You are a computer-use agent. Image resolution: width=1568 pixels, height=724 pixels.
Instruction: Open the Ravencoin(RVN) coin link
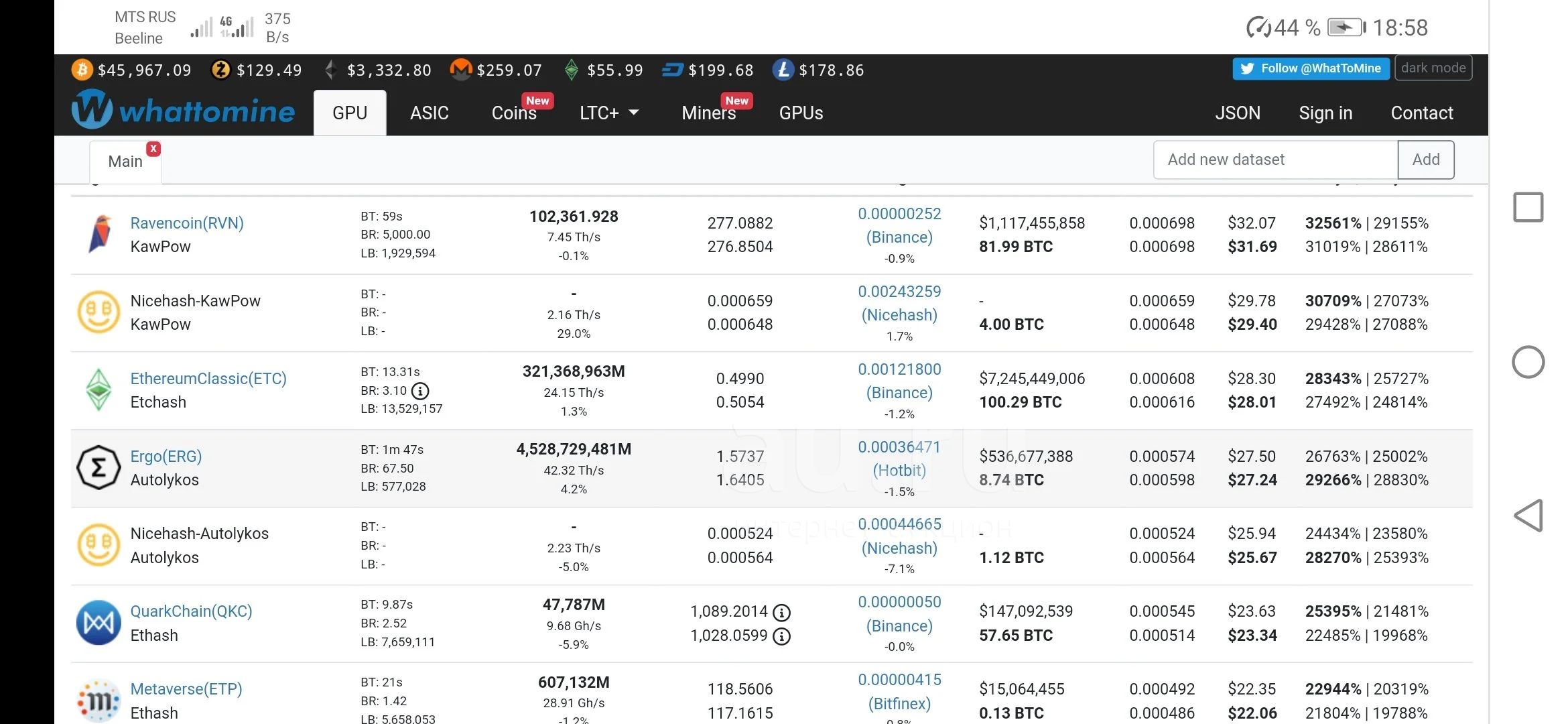point(187,223)
